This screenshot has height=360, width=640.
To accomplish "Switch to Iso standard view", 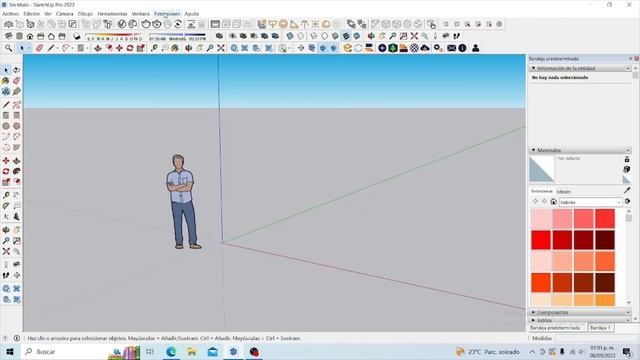I will [9, 36].
